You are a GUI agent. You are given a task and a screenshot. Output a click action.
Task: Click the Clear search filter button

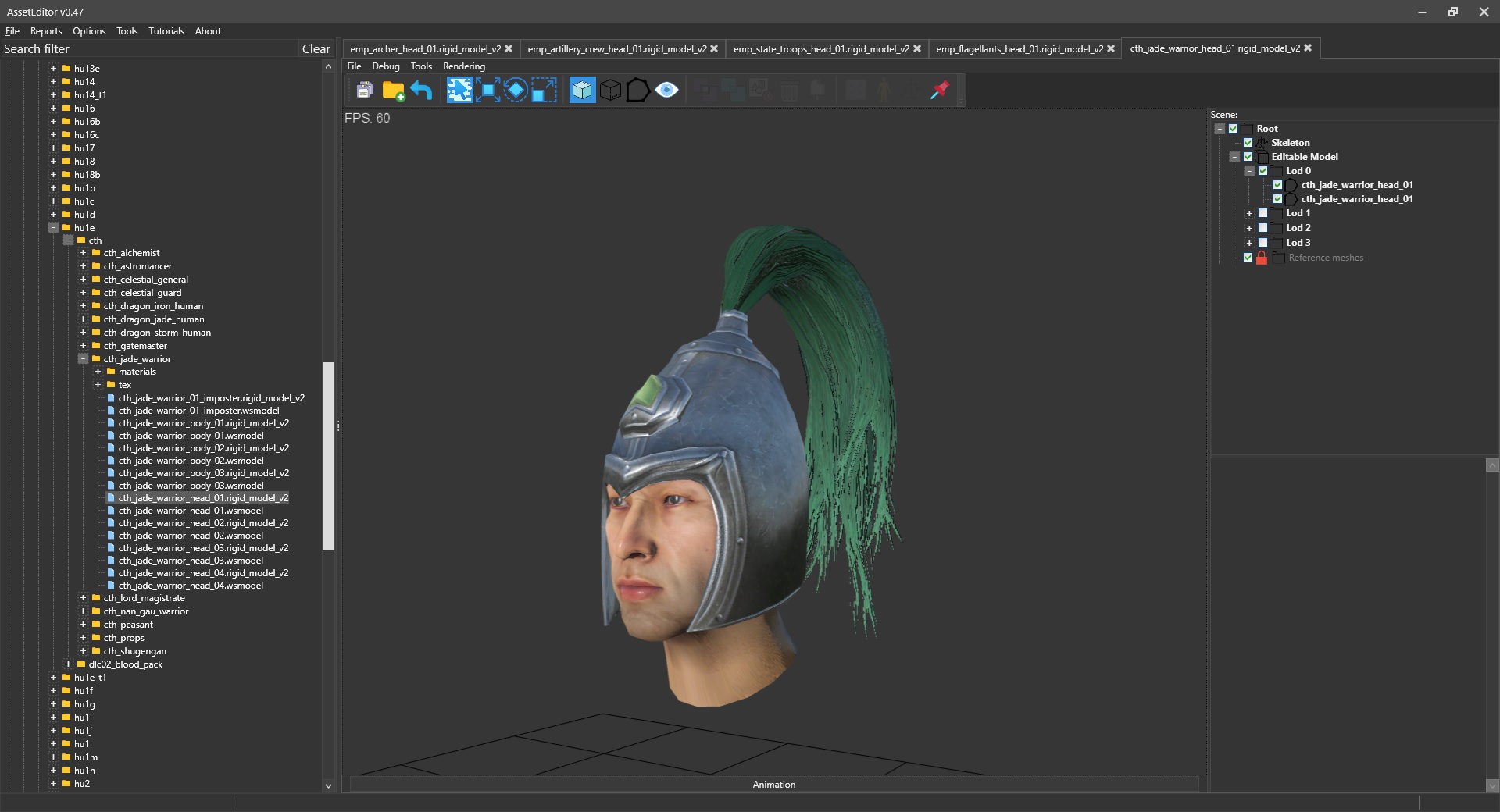point(316,48)
